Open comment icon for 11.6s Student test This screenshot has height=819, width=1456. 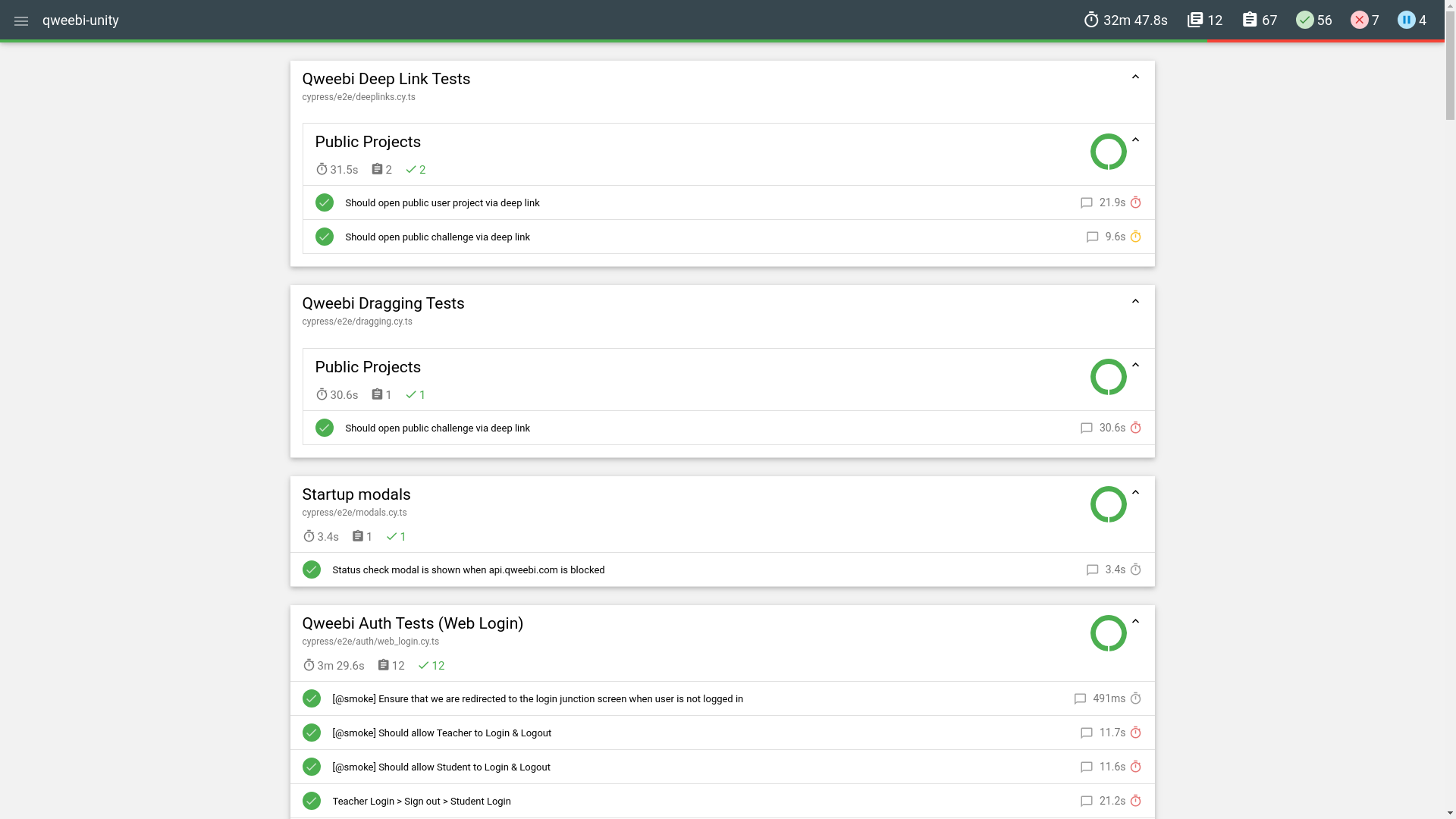pos(1086,767)
